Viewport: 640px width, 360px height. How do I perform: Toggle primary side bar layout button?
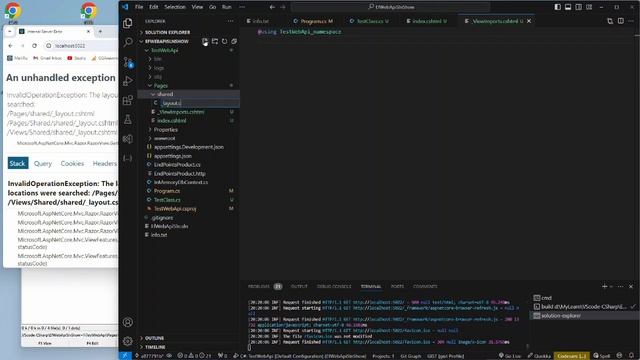click(558, 7)
